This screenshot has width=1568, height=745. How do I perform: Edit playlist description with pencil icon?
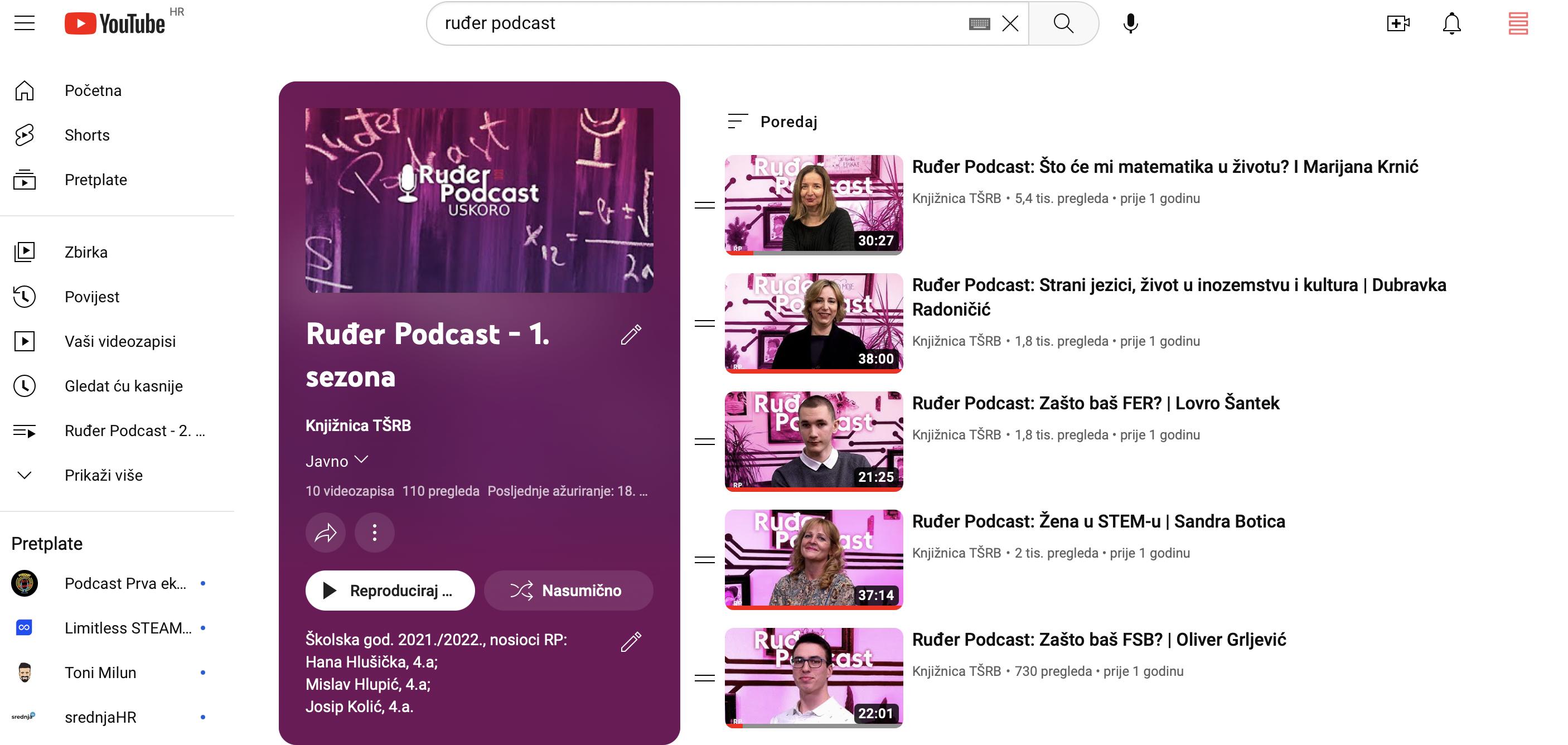point(631,641)
